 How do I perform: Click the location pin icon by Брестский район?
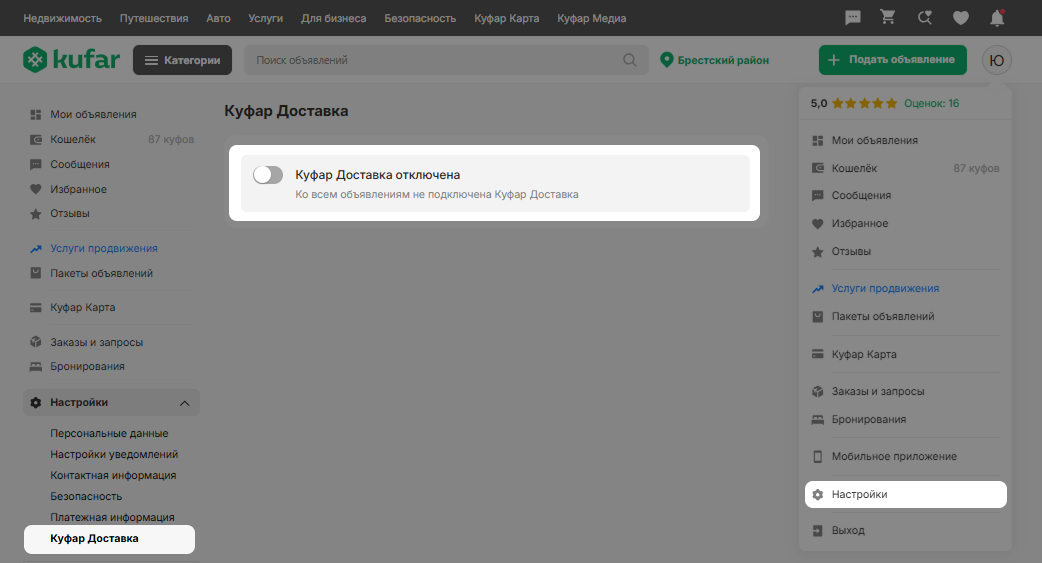click(667, 60)
